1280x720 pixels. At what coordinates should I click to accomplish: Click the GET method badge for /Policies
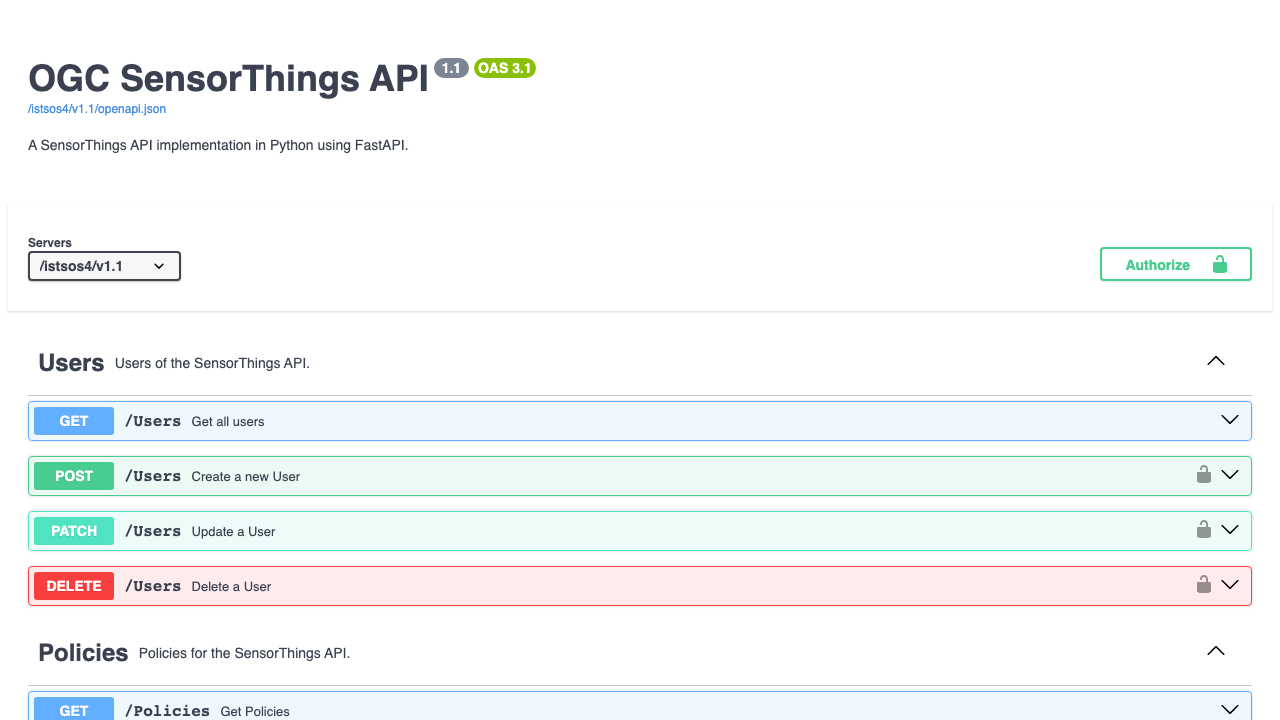pyautogui.click(x=74, y=709)
